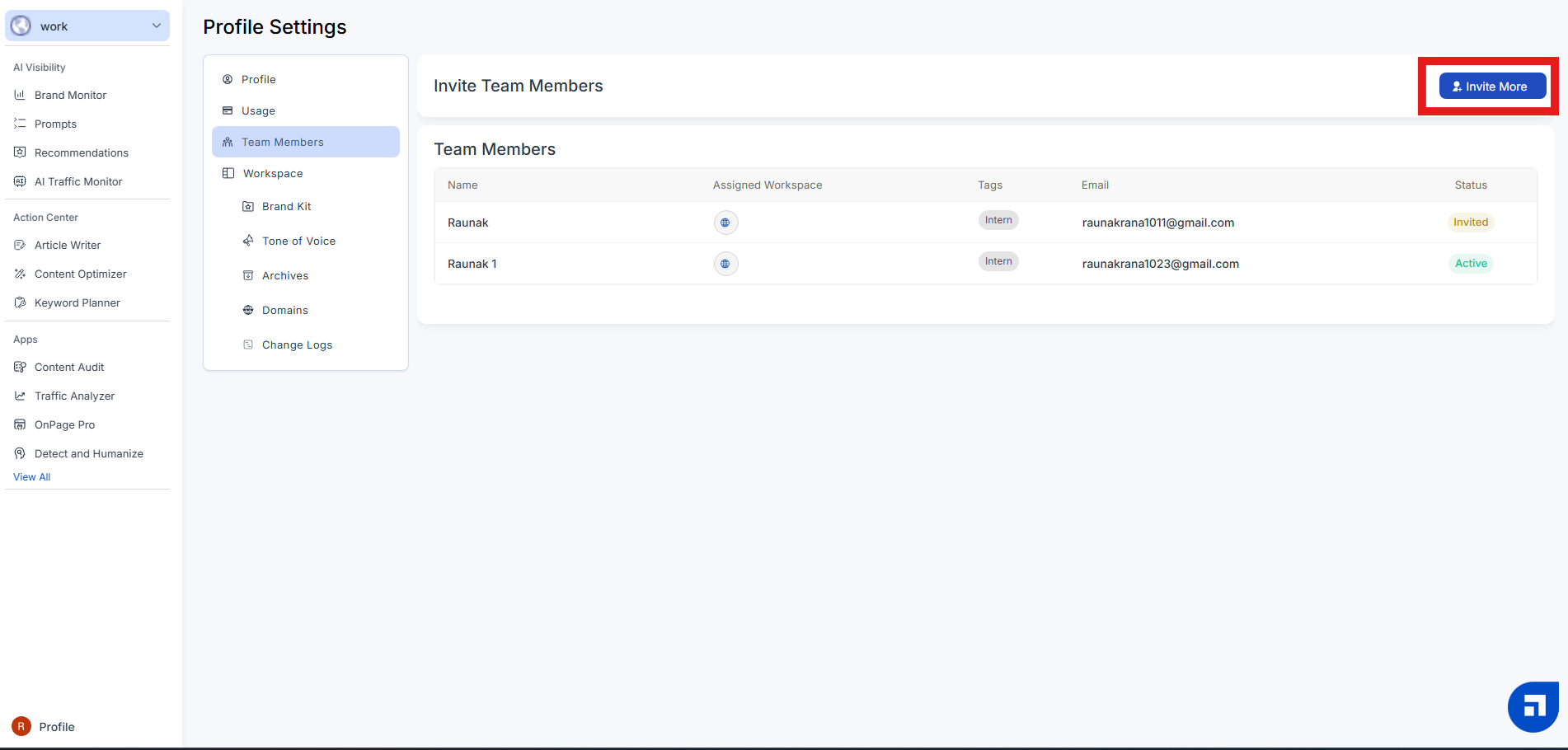1568x750 pixels.
Task: Click the Invited status badge
Action: [x=1470, y=223]
